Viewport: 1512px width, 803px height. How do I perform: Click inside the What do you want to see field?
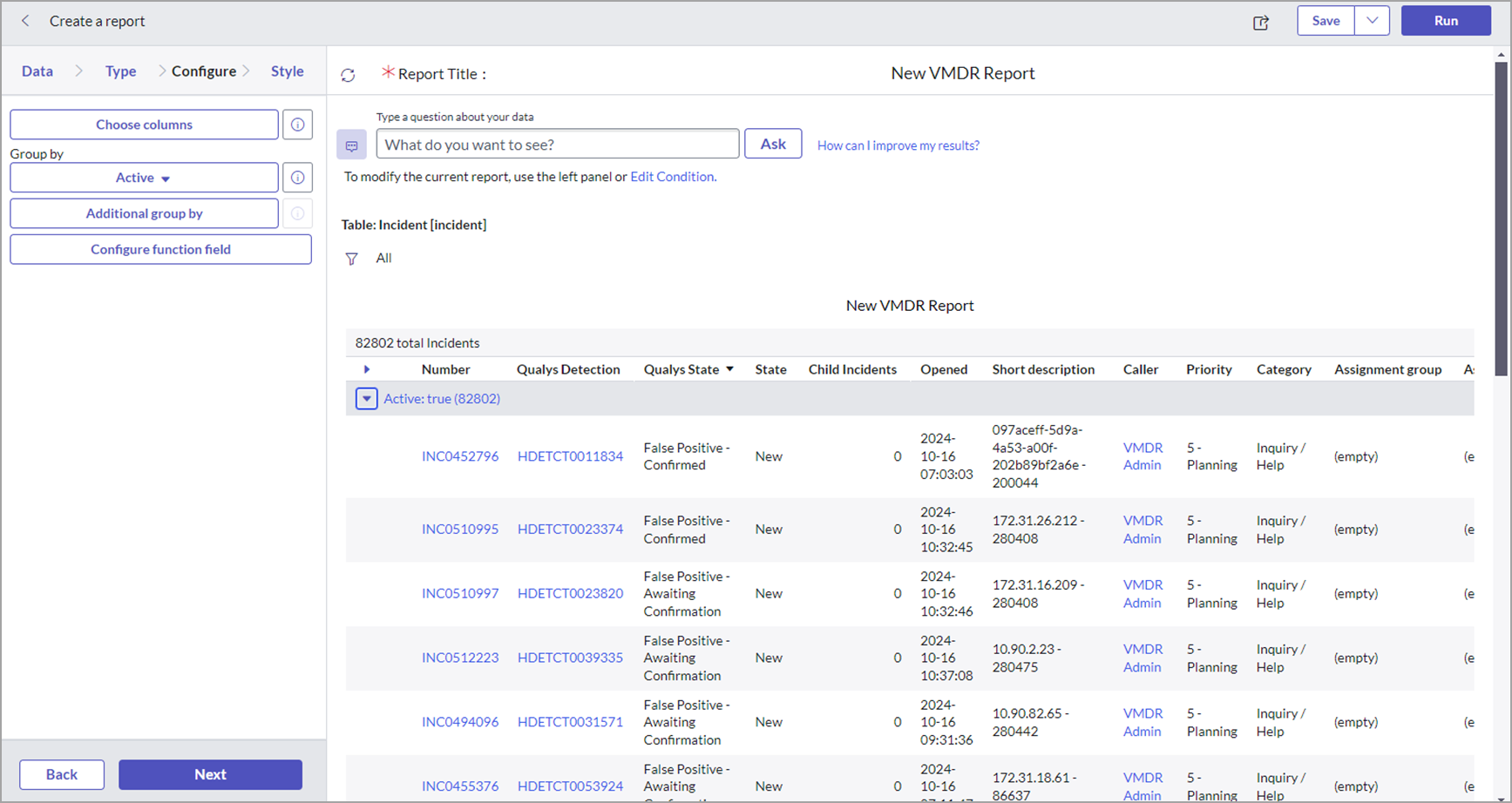pyautogui.click(x=558, y=144)
